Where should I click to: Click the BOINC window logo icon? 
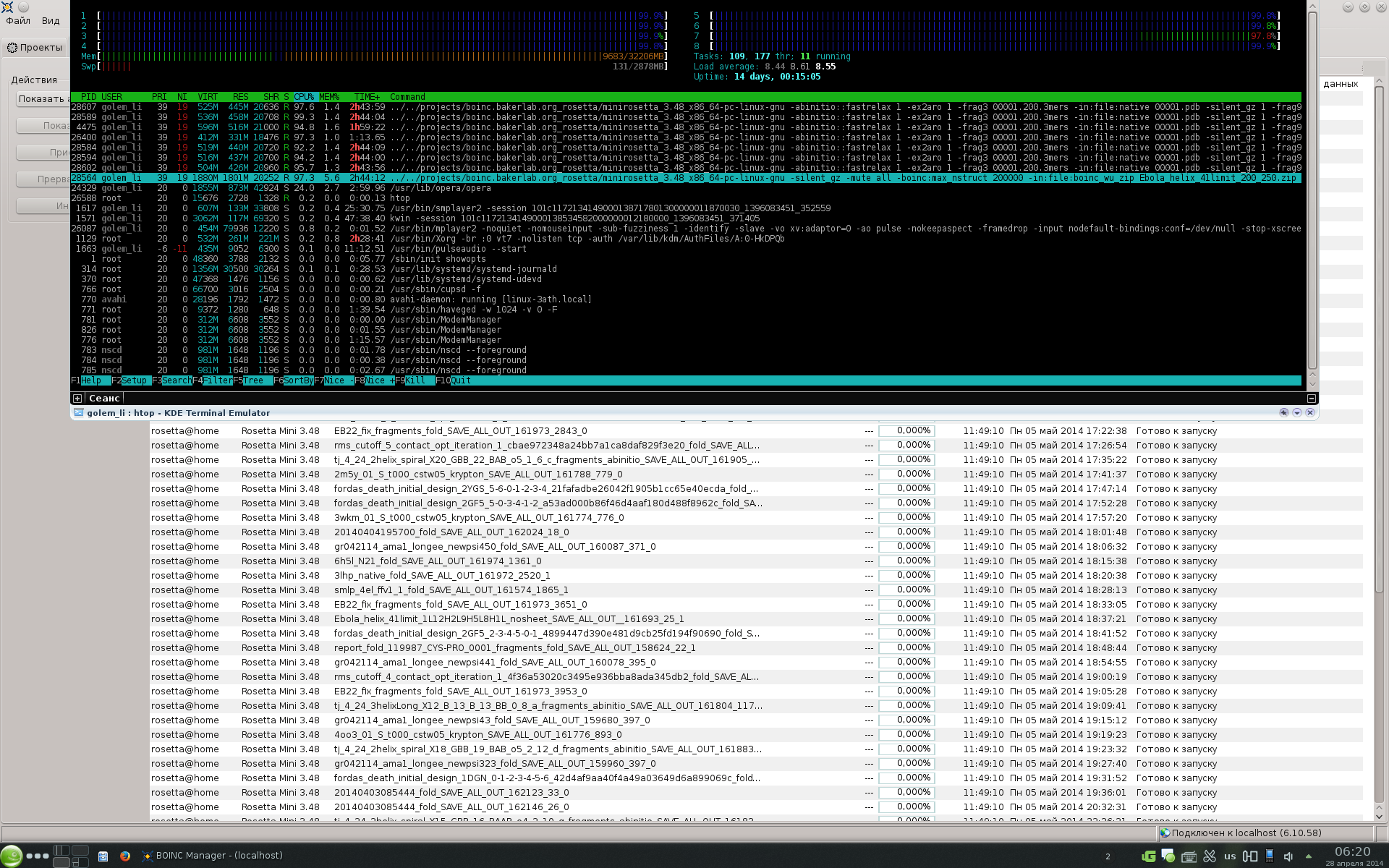tap(7, 7)
